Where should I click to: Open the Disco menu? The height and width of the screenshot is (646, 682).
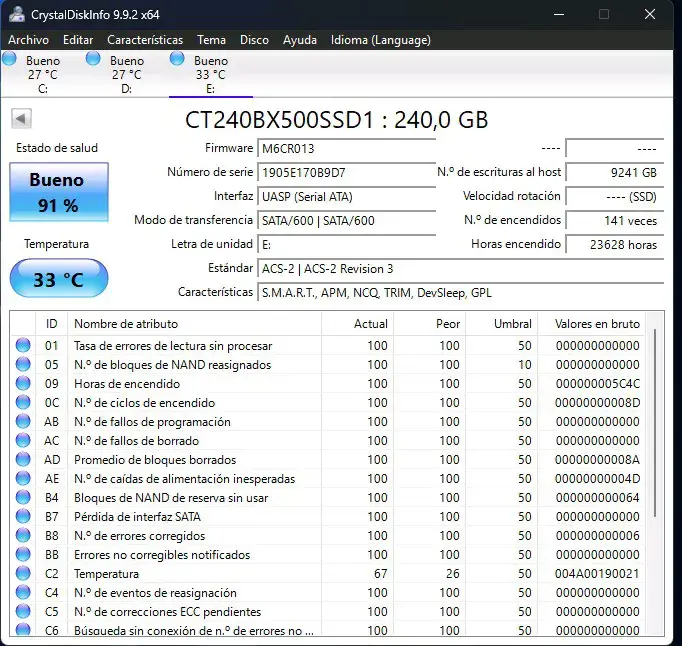(x=254, y=40)
